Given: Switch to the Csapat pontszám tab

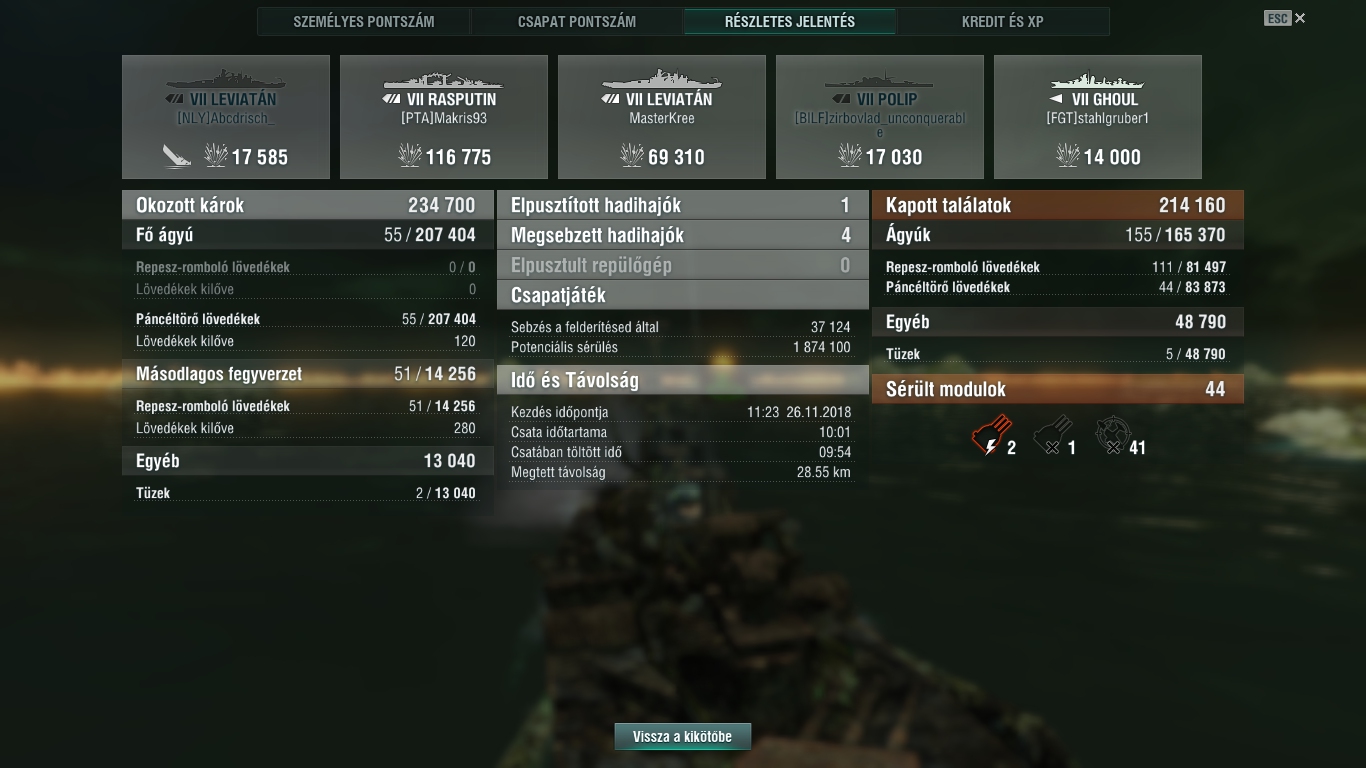Looking at the screenshot, I should pos(577,21).
